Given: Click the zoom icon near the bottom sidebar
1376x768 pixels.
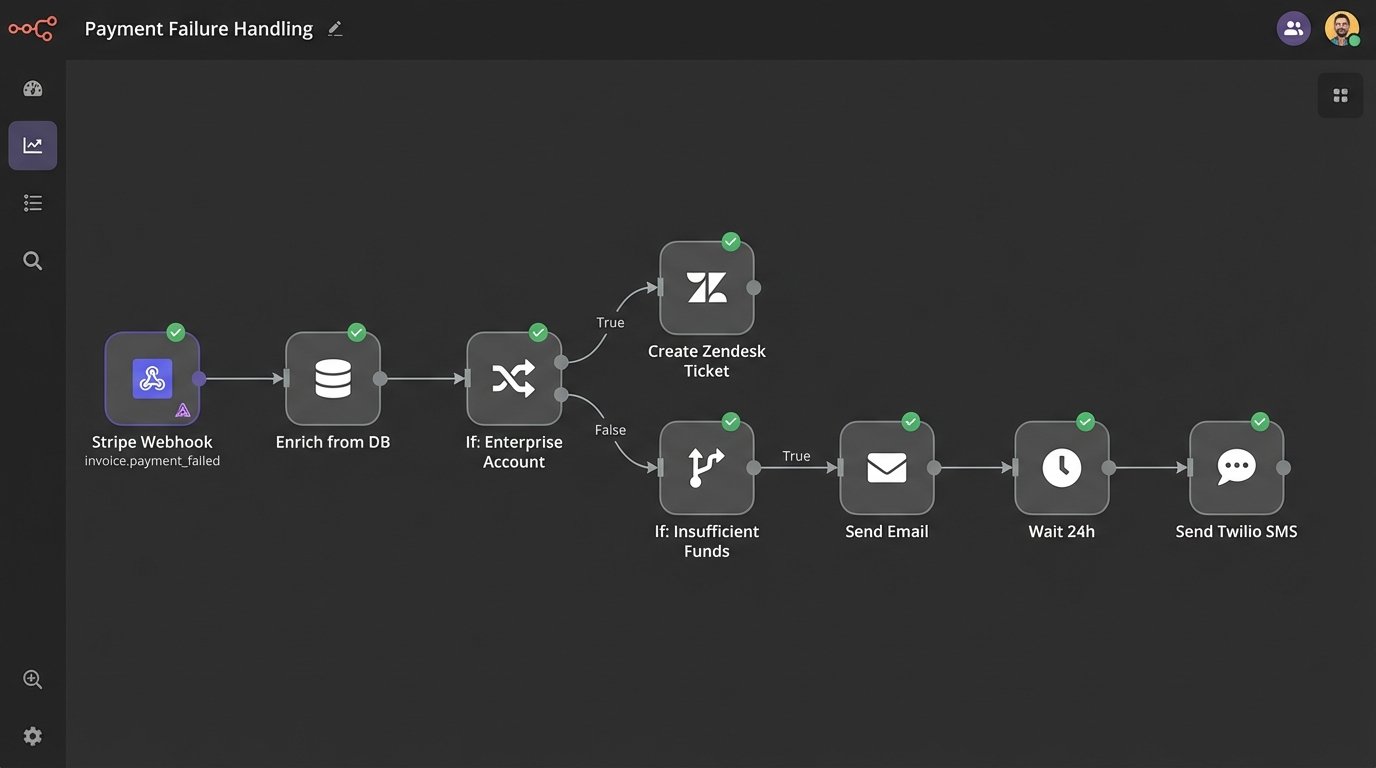Looking at the screenshot, I should 32,678.
